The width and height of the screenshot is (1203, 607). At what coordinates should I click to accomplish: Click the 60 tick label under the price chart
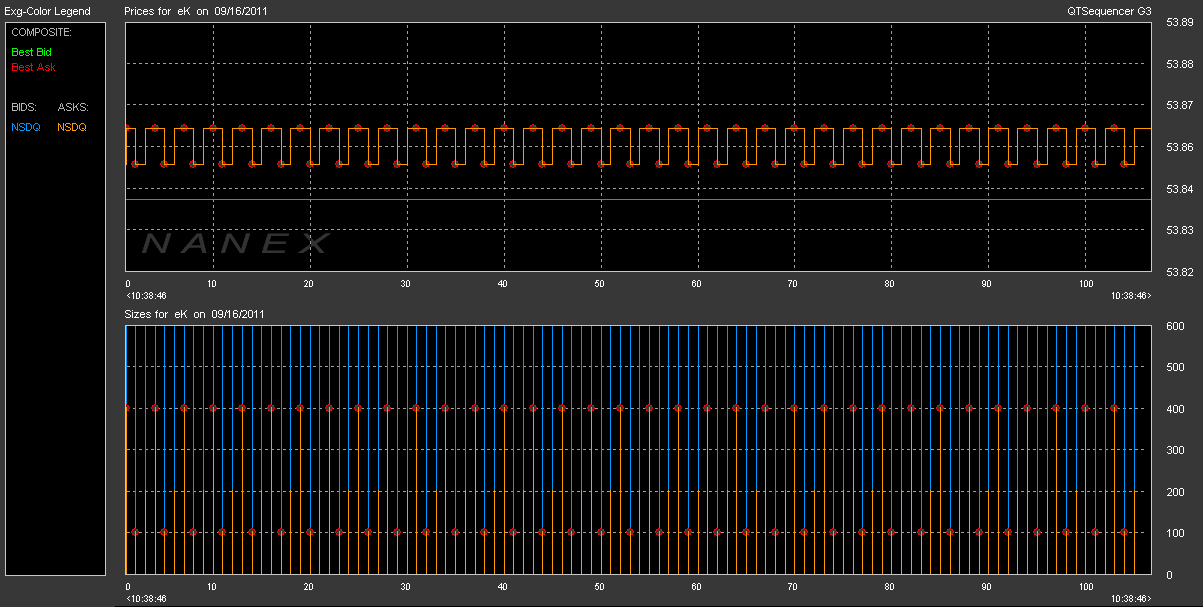point(695,284)
